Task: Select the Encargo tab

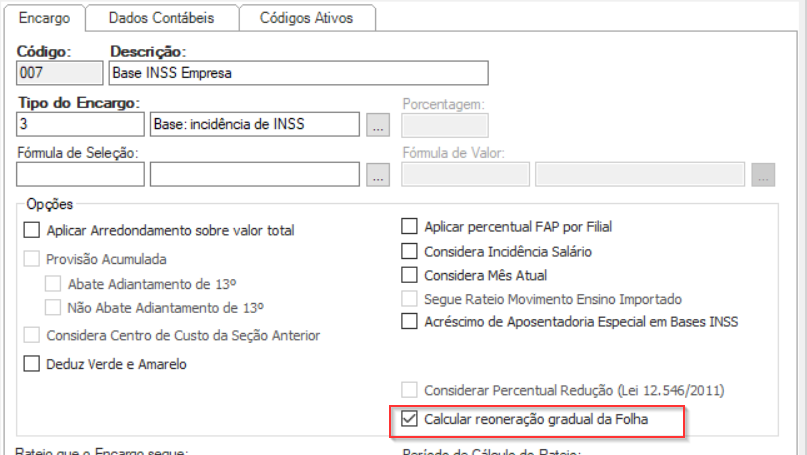Action: 43,18
